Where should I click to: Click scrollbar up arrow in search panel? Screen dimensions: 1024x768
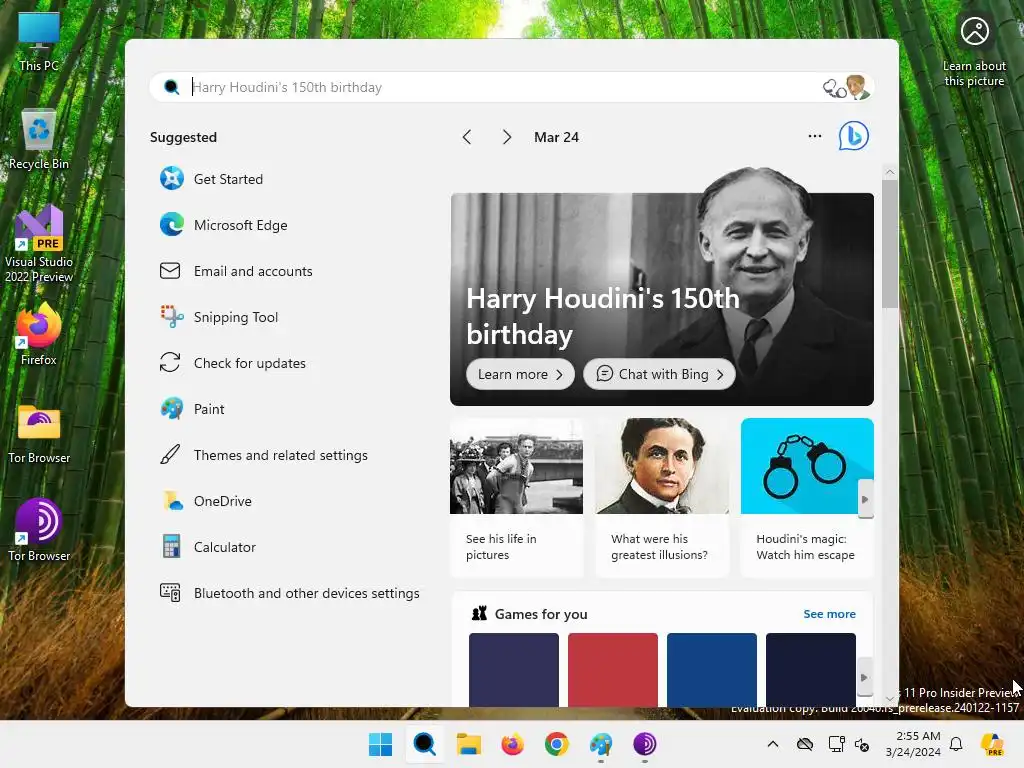[889, 172]
